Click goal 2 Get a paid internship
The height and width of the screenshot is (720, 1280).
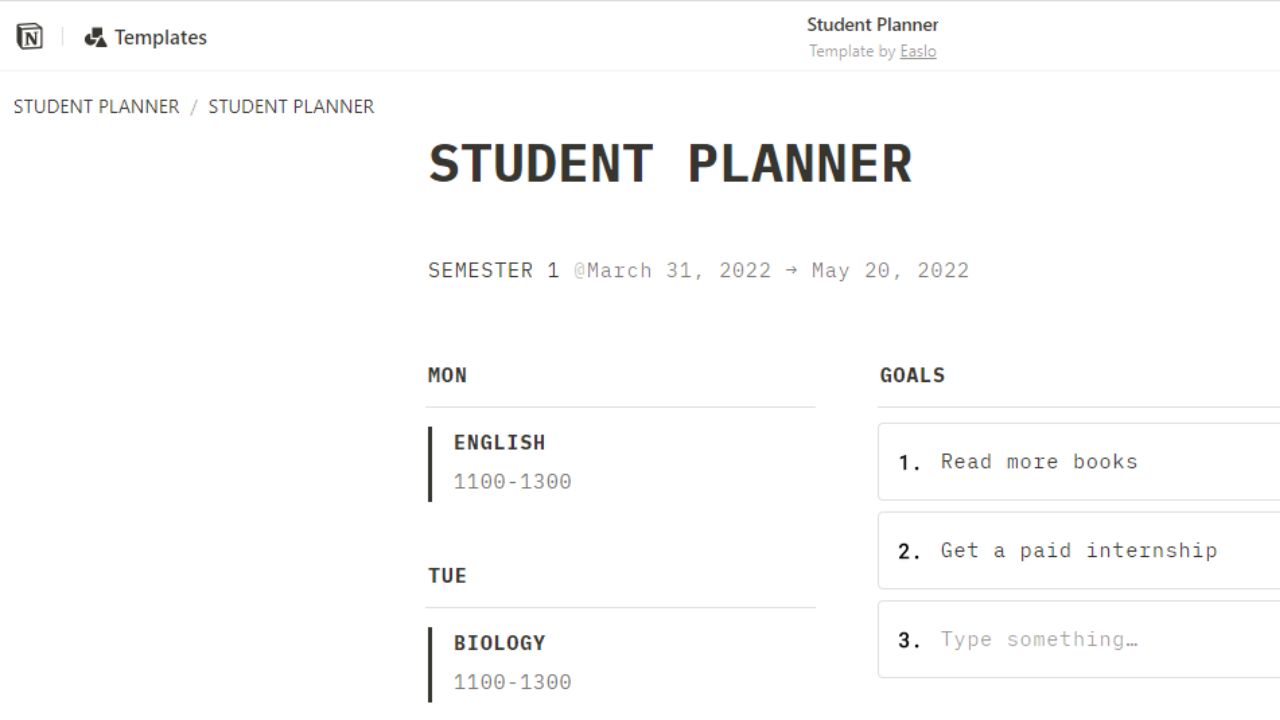point(1078,550)
